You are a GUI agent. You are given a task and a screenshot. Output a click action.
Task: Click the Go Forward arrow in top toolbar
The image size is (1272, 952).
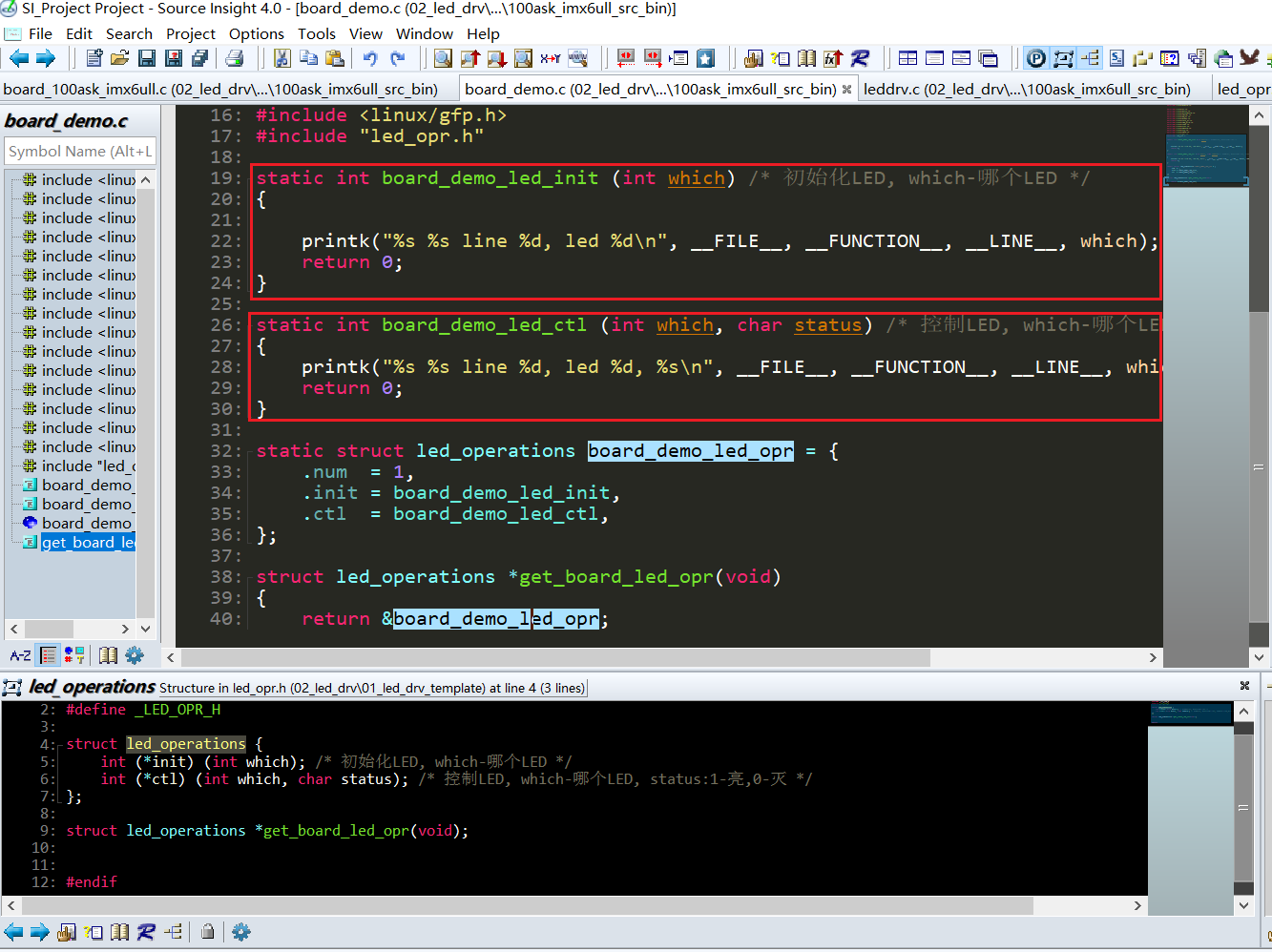46,58
